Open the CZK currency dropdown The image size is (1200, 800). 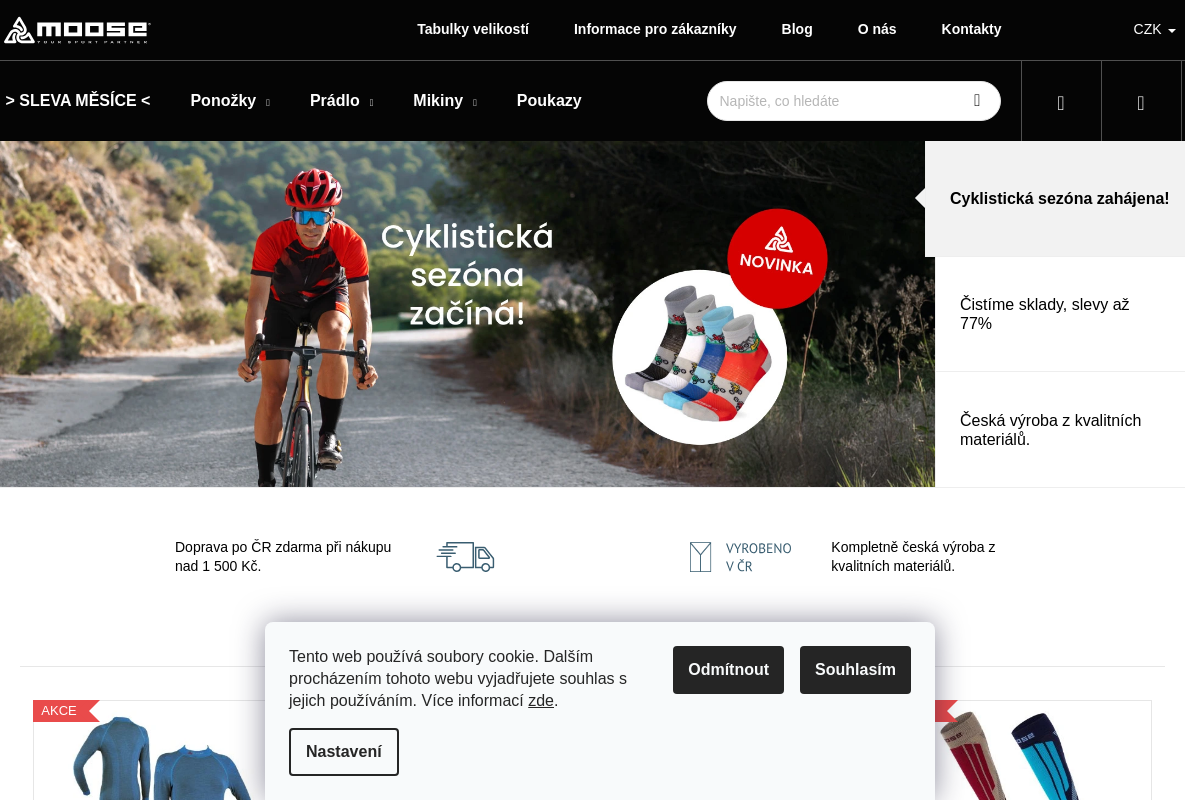[x=1154, y=29]
